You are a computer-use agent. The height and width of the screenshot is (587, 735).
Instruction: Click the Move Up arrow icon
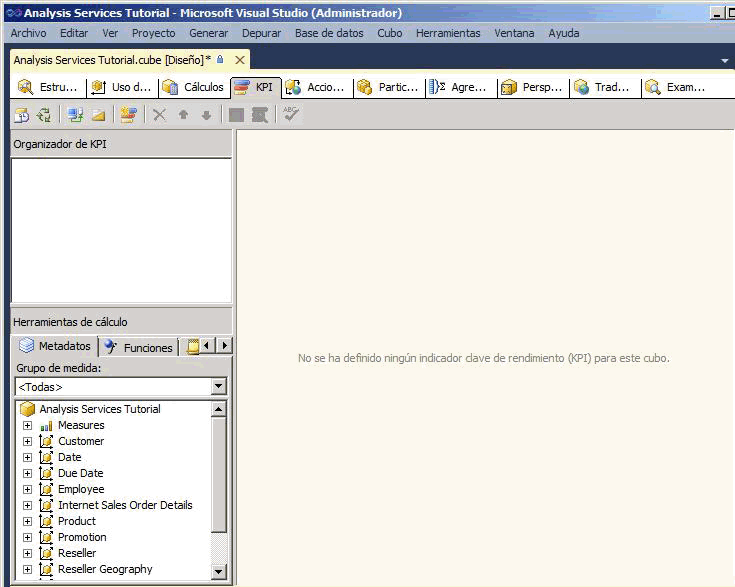click(183, 115)
